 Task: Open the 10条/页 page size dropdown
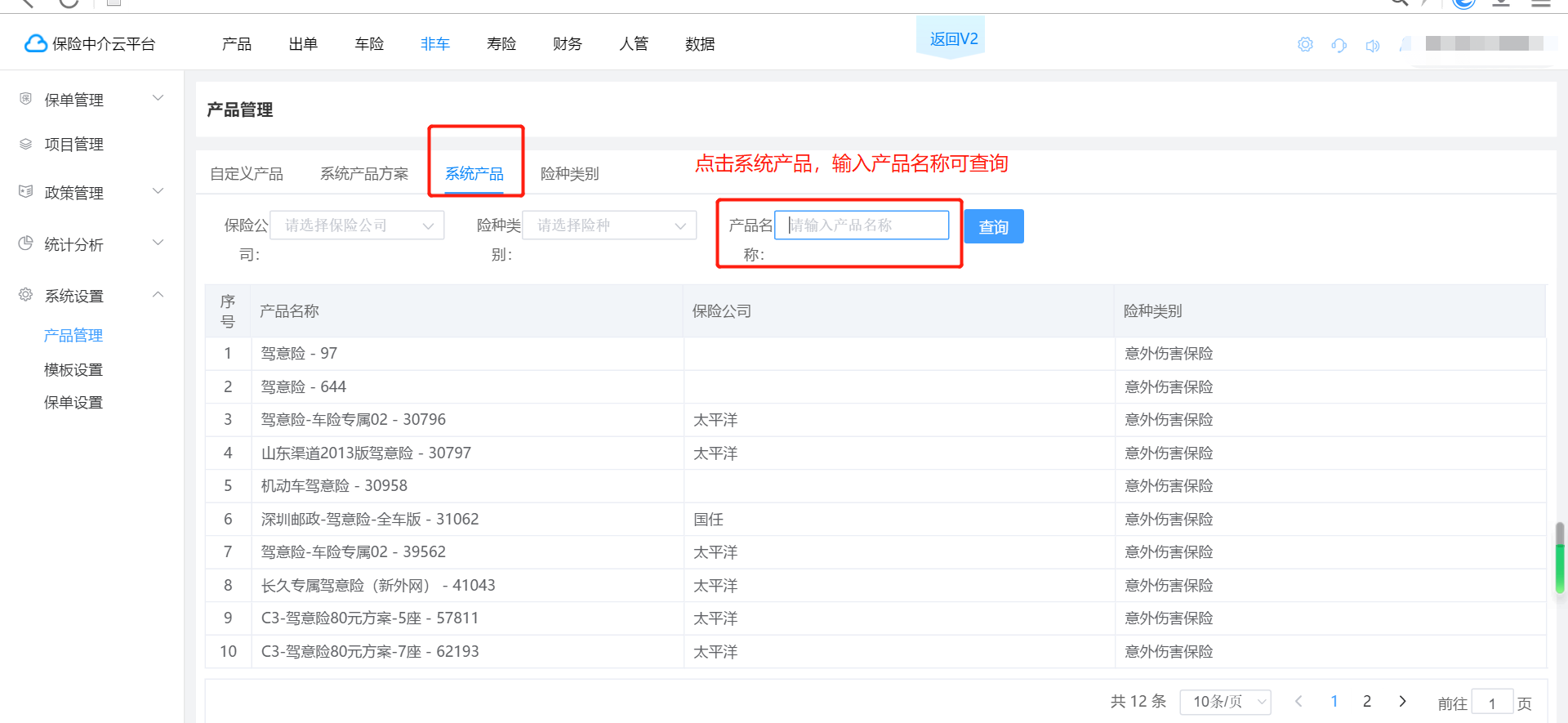tap(1226, 702)
